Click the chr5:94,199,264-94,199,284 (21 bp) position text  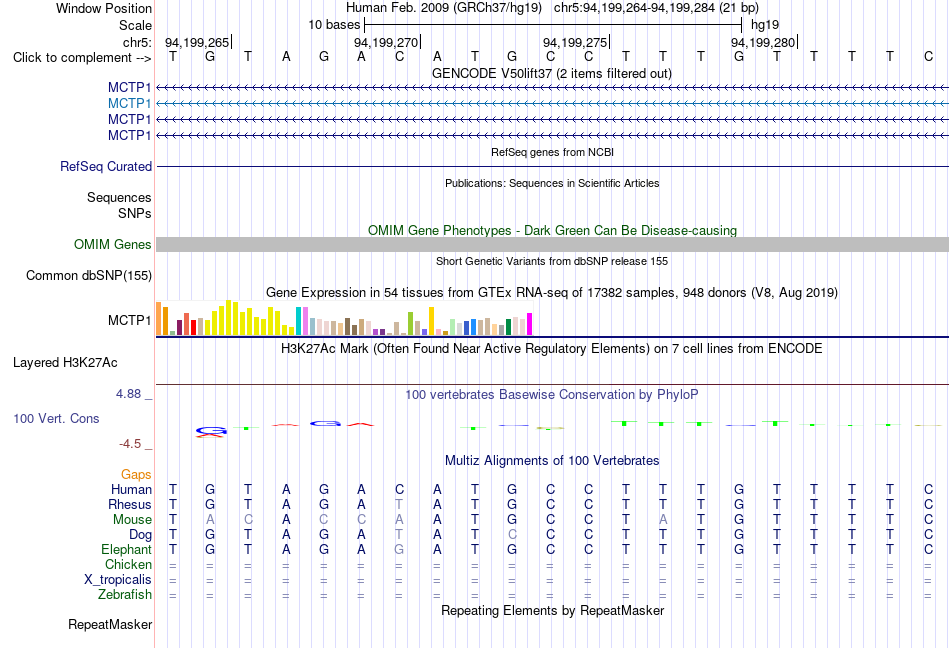point(656,8)
